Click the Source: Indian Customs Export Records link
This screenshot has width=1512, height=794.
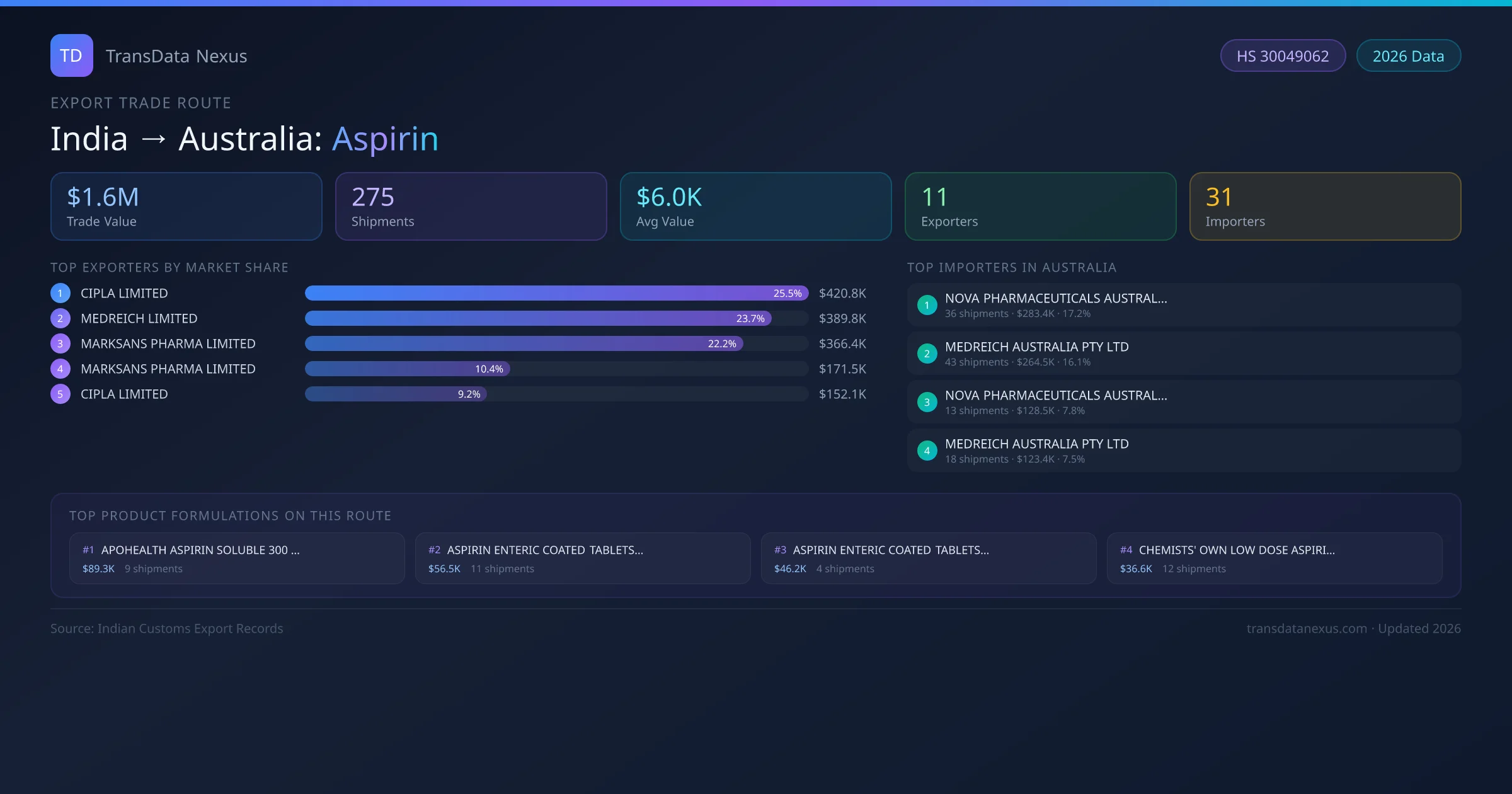click(166, 628)
